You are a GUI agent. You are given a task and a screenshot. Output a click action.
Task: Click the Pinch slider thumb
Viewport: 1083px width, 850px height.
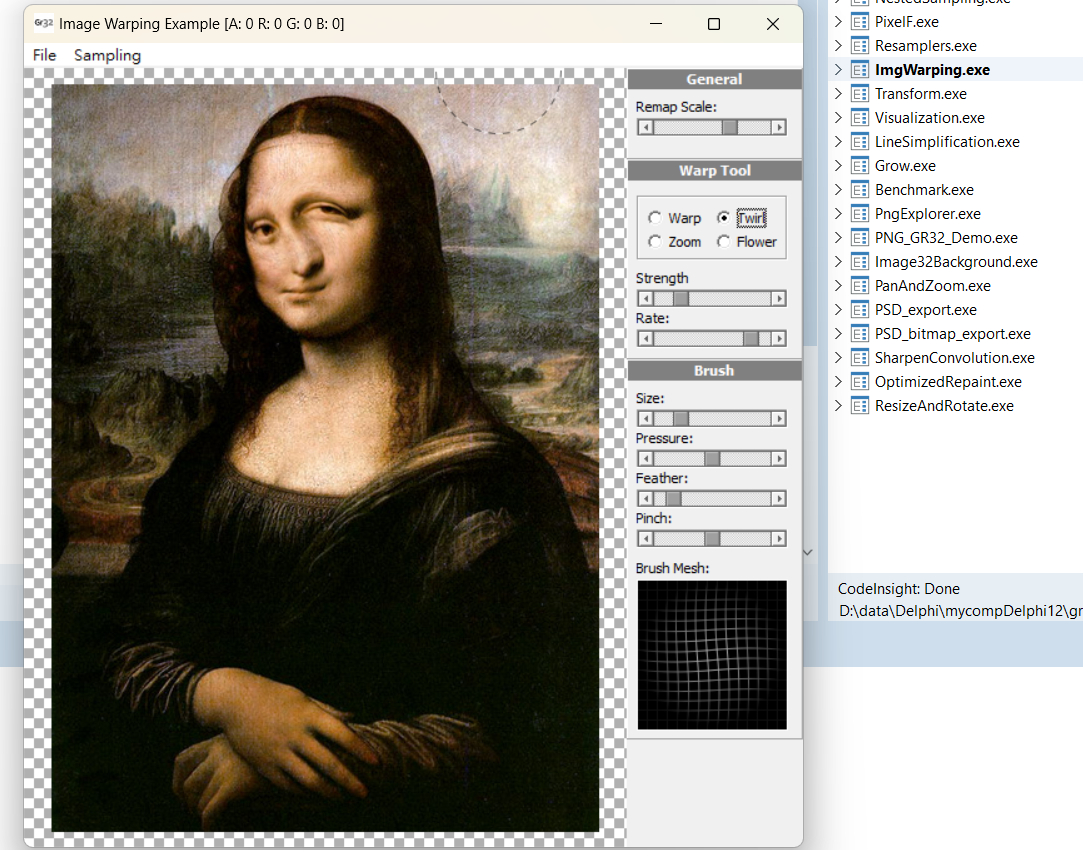[x=712, y=539]
